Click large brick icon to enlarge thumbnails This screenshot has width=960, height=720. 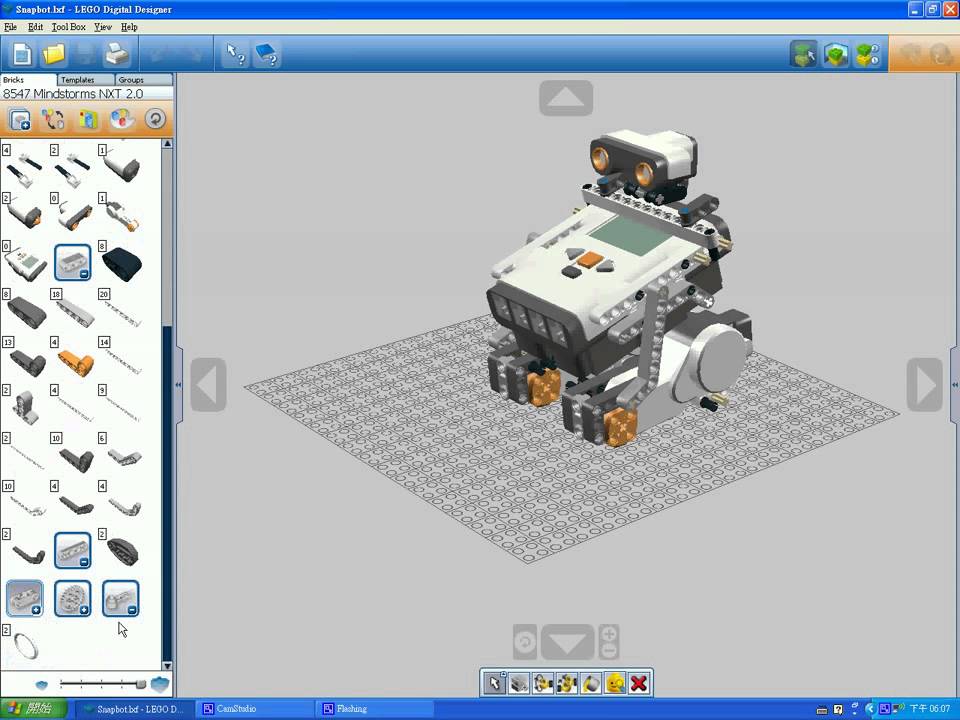[x=160, y=684]
